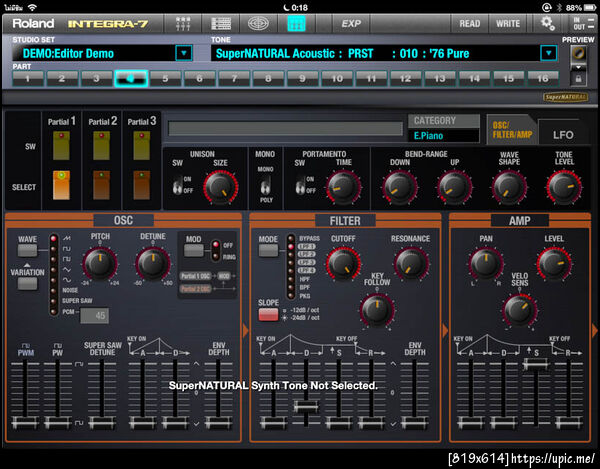Click the Partial 2 OSC routing label
Image resolution: width=600 pixels, height=469 pixels.
195,289
